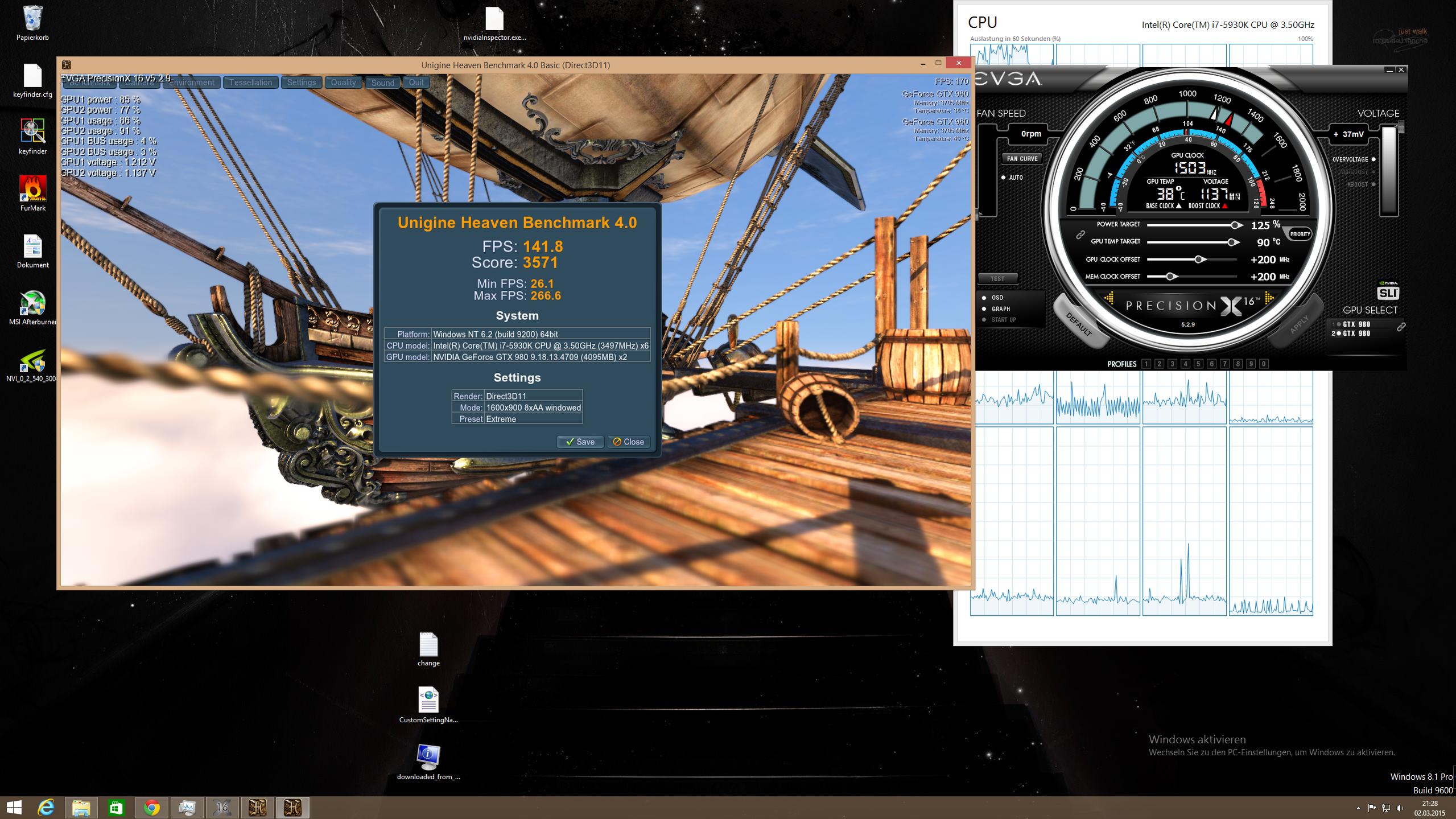The height and width of the screenshot is (819, 1456).
Task: Click Save in benchmark results dialog
Action: point(580,442)
